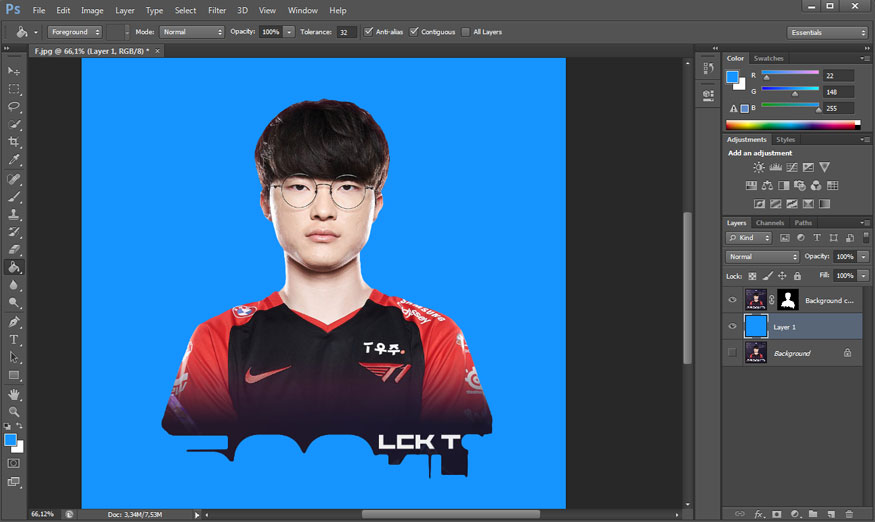The image size is (875, 522).
Task: Select the Horizontal Type tool
Action: (x=14, y=339)
